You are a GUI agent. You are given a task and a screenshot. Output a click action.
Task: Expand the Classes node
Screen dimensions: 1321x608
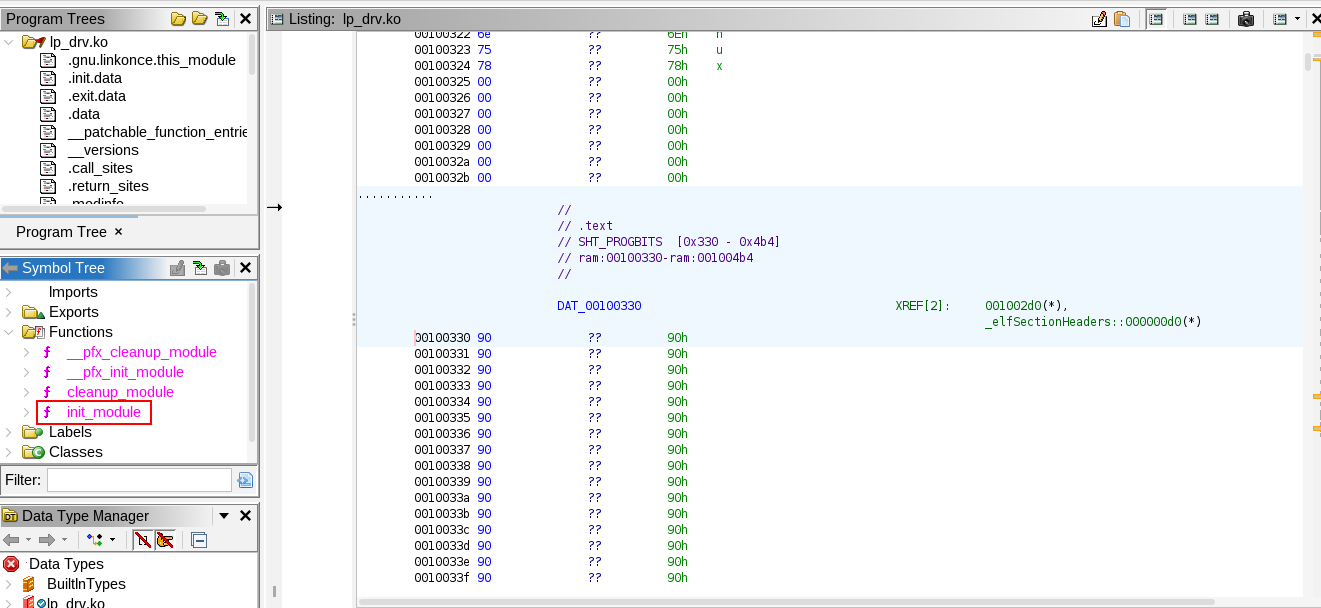tap(10, 452)
